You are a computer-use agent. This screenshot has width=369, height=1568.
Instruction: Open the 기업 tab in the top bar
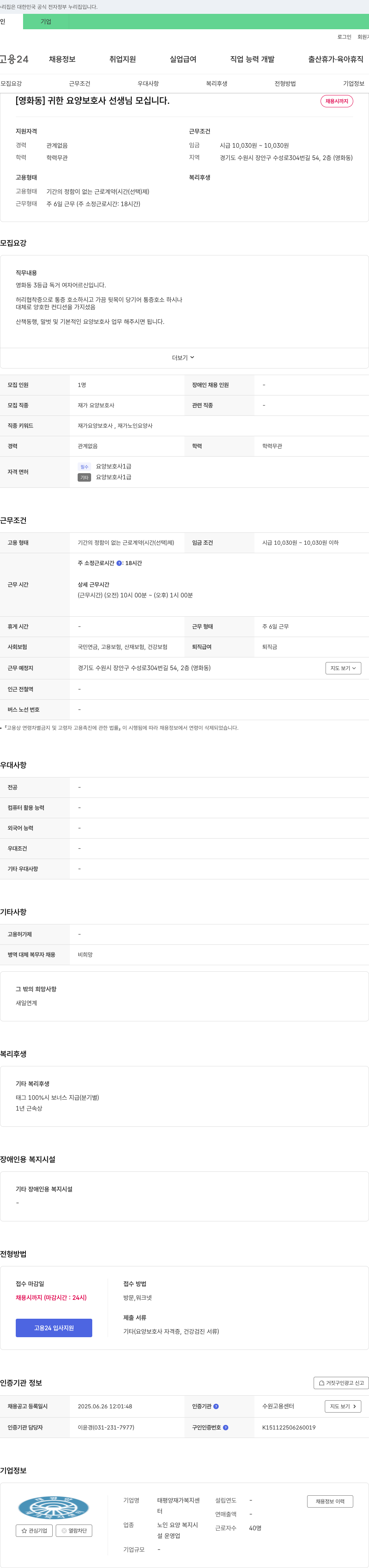pyautogui.click(x=46, y=21)
